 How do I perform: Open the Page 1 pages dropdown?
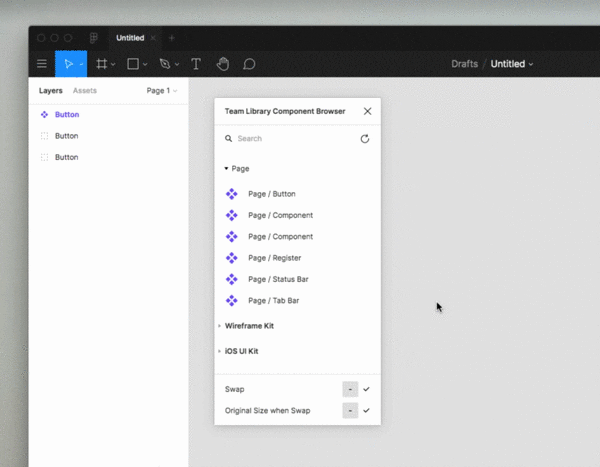coord(162,91)
